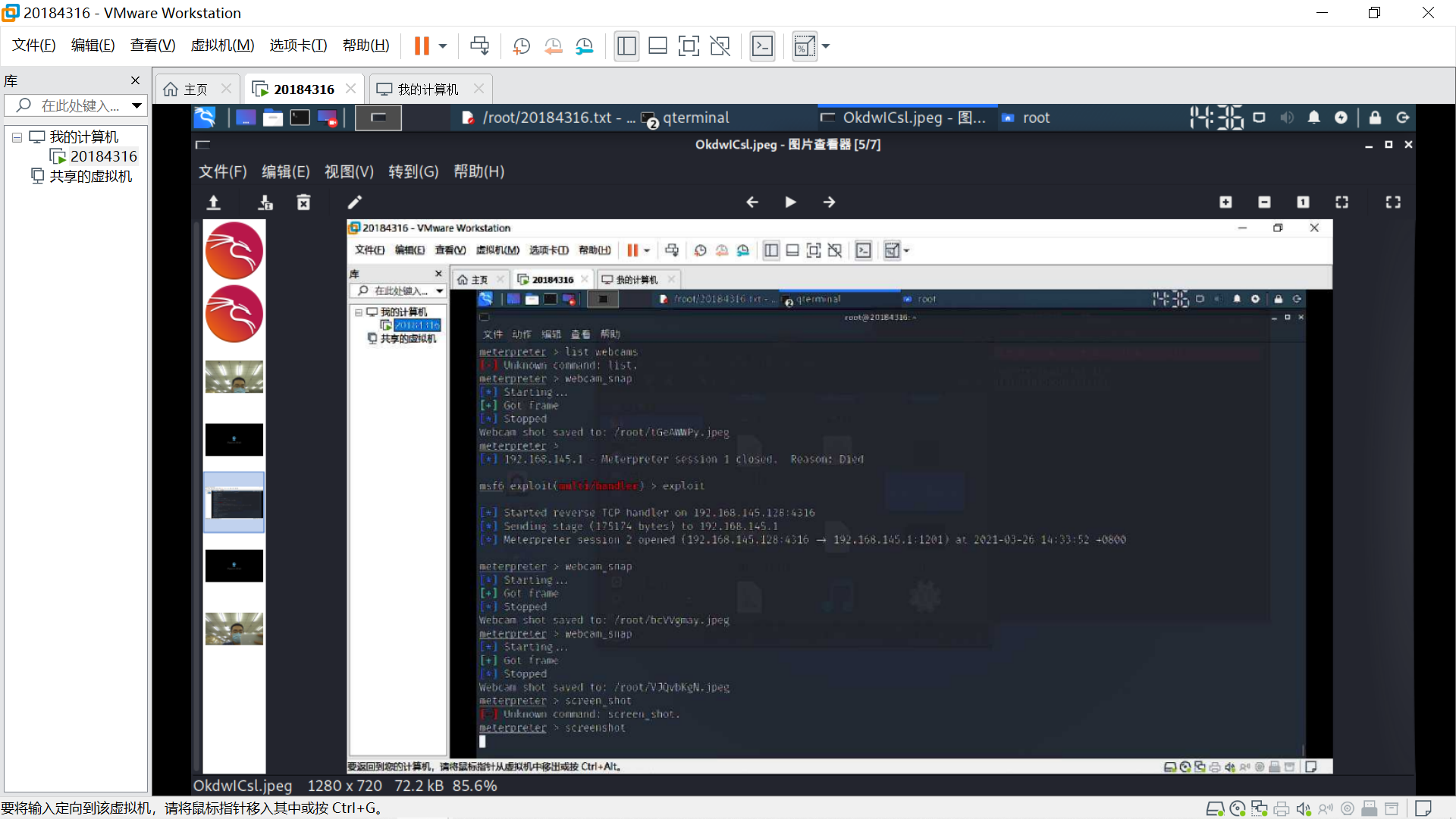Click the console view terminal icon
1456x819 pixels.
point(762,46)
